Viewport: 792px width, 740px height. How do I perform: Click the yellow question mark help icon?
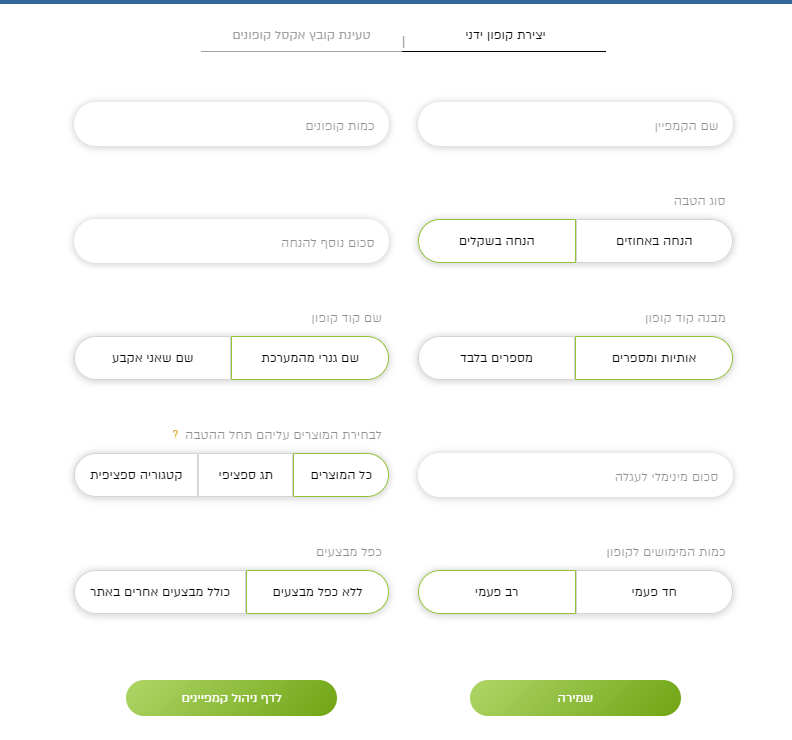click(175, 434)
